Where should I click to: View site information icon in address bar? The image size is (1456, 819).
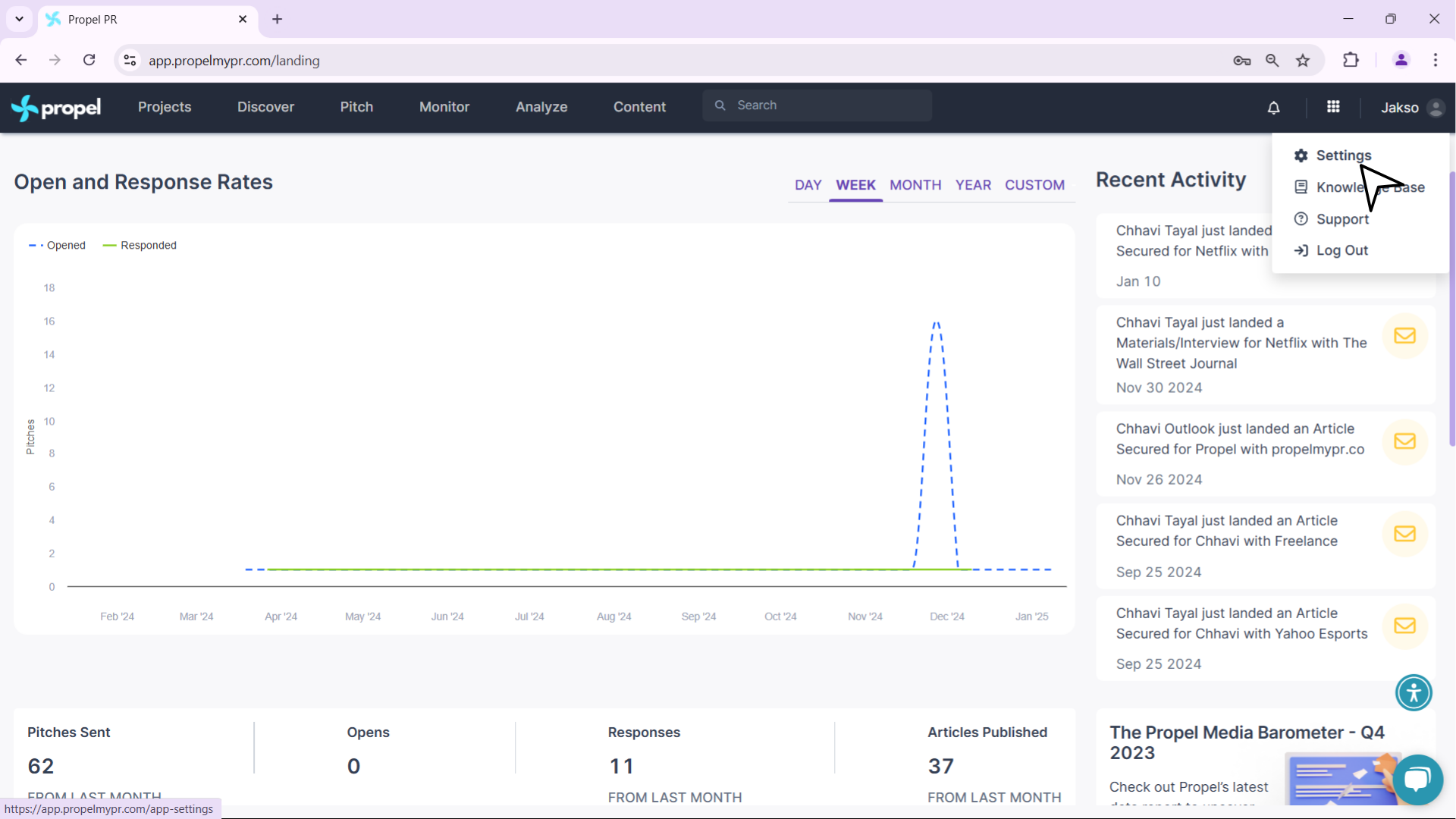click(x=130, y=60)
